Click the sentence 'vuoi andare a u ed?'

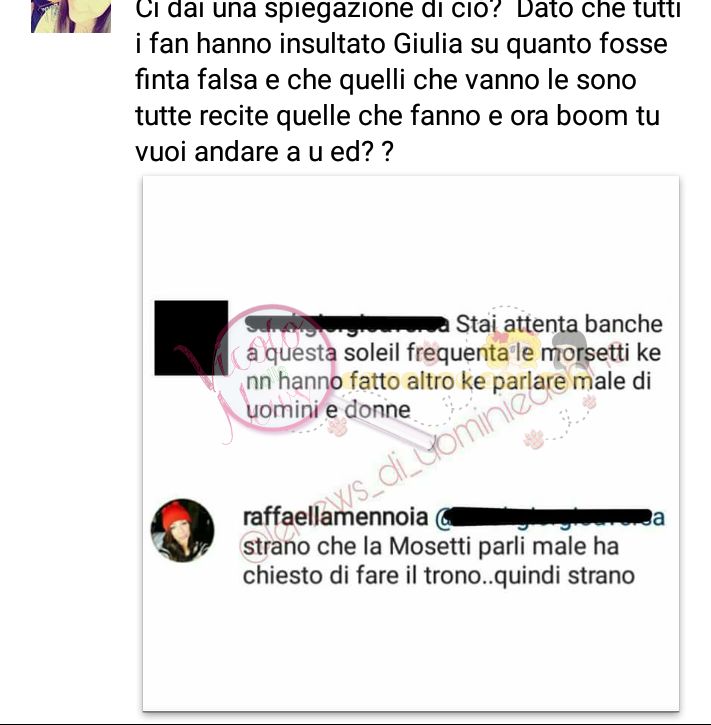(264, 151)
